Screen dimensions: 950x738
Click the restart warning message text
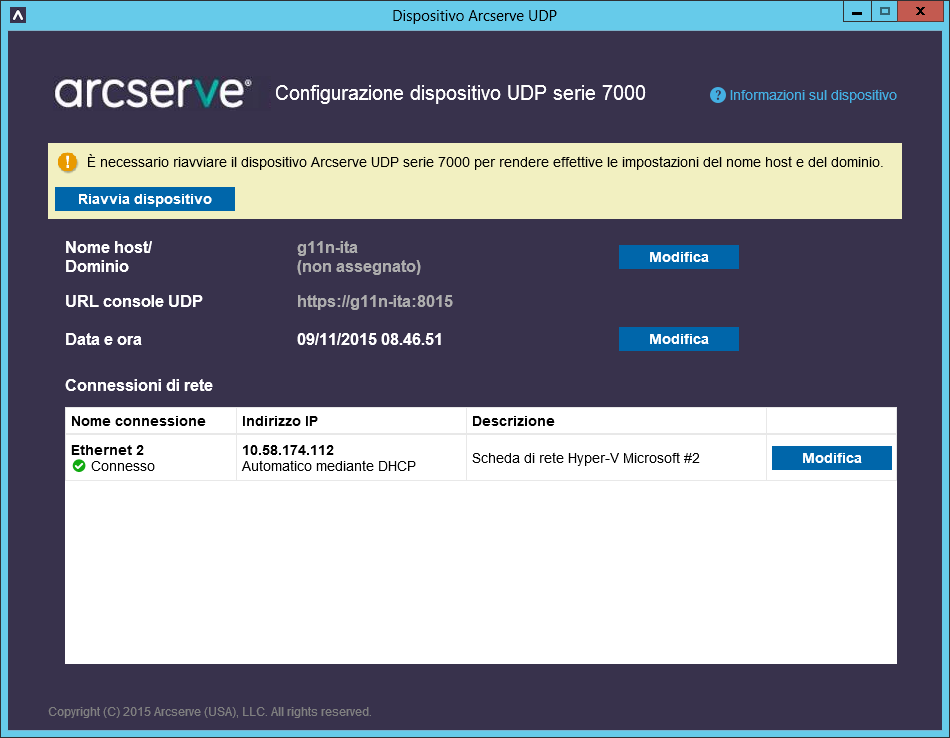485,162
